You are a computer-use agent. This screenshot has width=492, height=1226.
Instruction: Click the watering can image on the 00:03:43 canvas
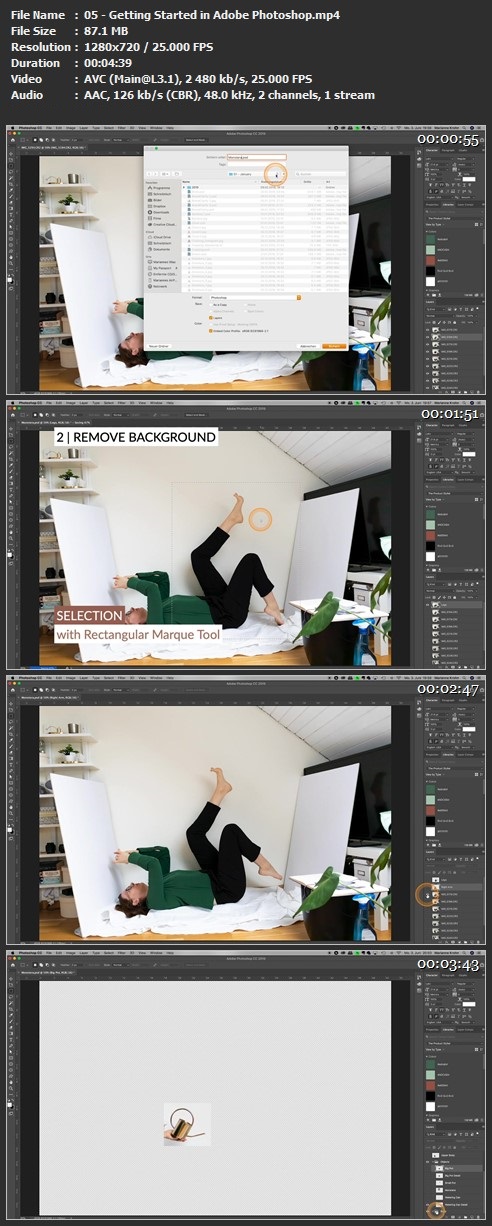coord(186,1123)
